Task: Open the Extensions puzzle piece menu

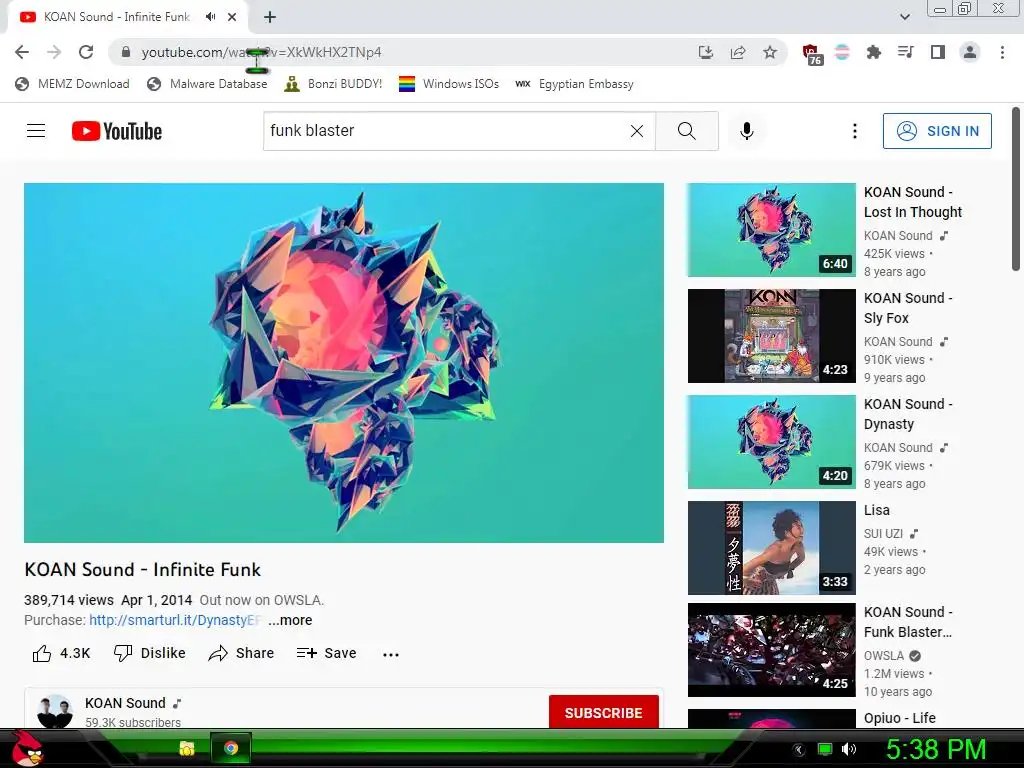Action: point(873,52)
